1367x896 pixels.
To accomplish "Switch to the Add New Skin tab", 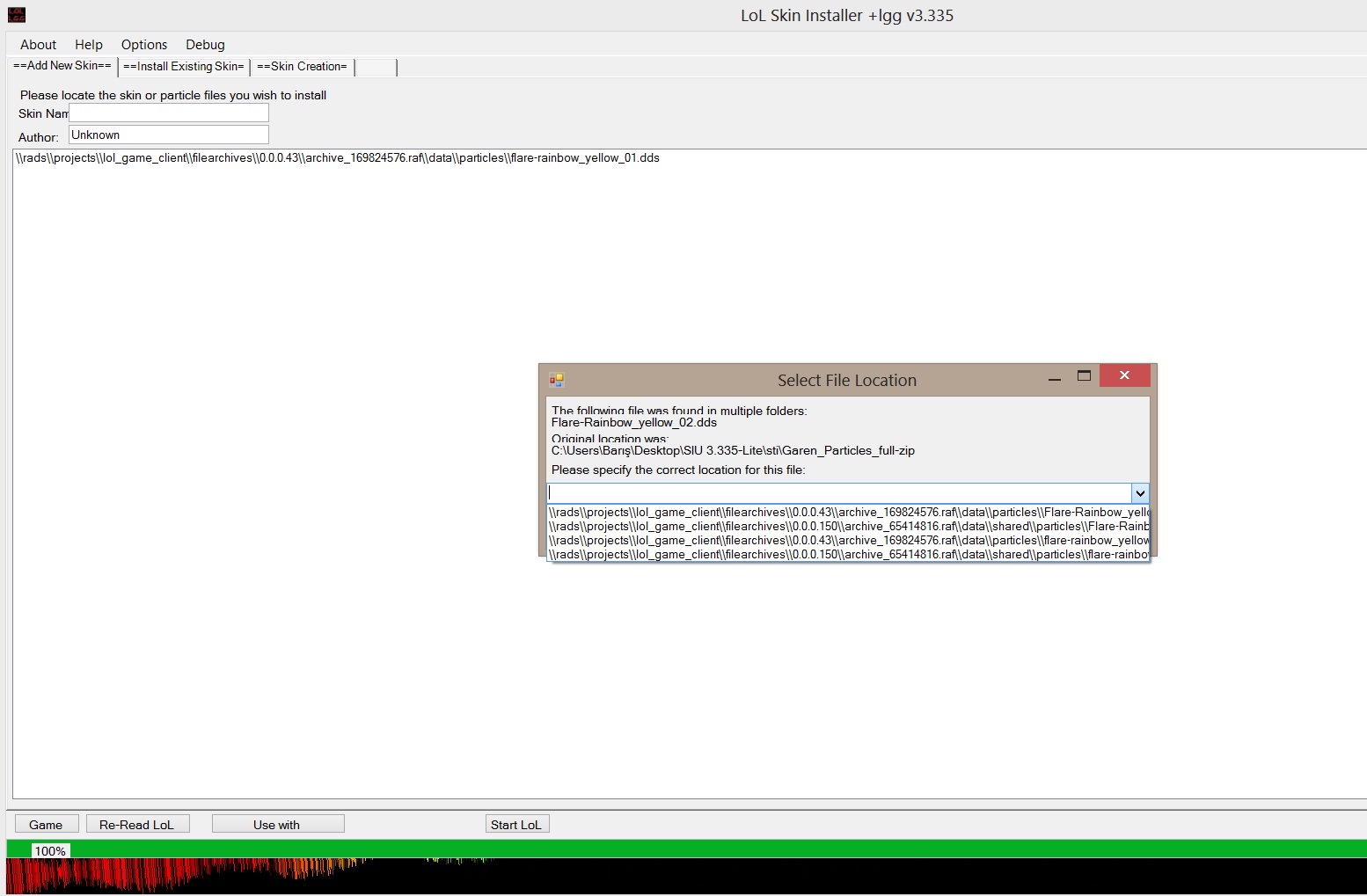I will [x=62, y=66].
